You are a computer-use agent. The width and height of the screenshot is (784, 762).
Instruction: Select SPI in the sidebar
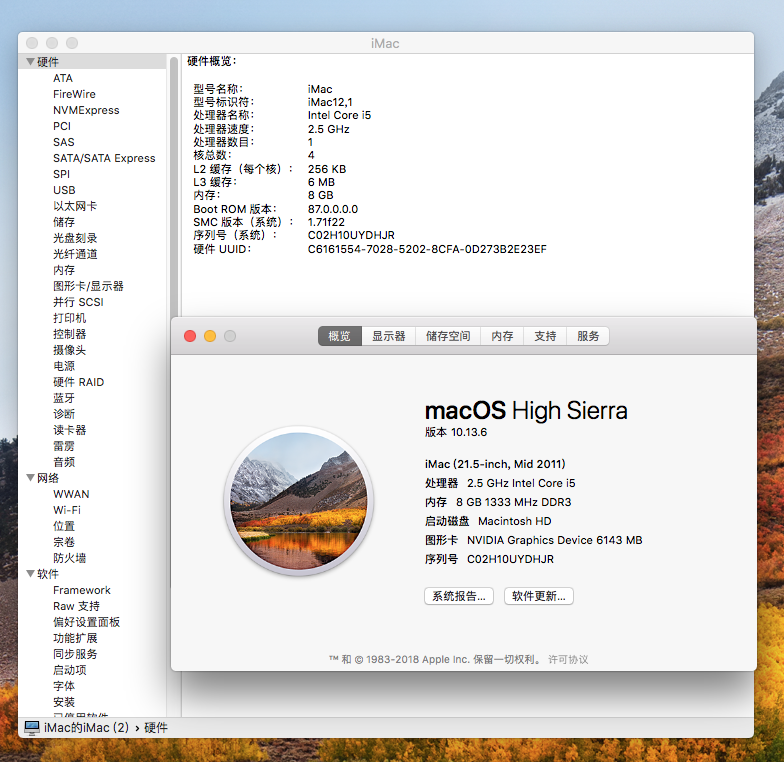[62, 174]
